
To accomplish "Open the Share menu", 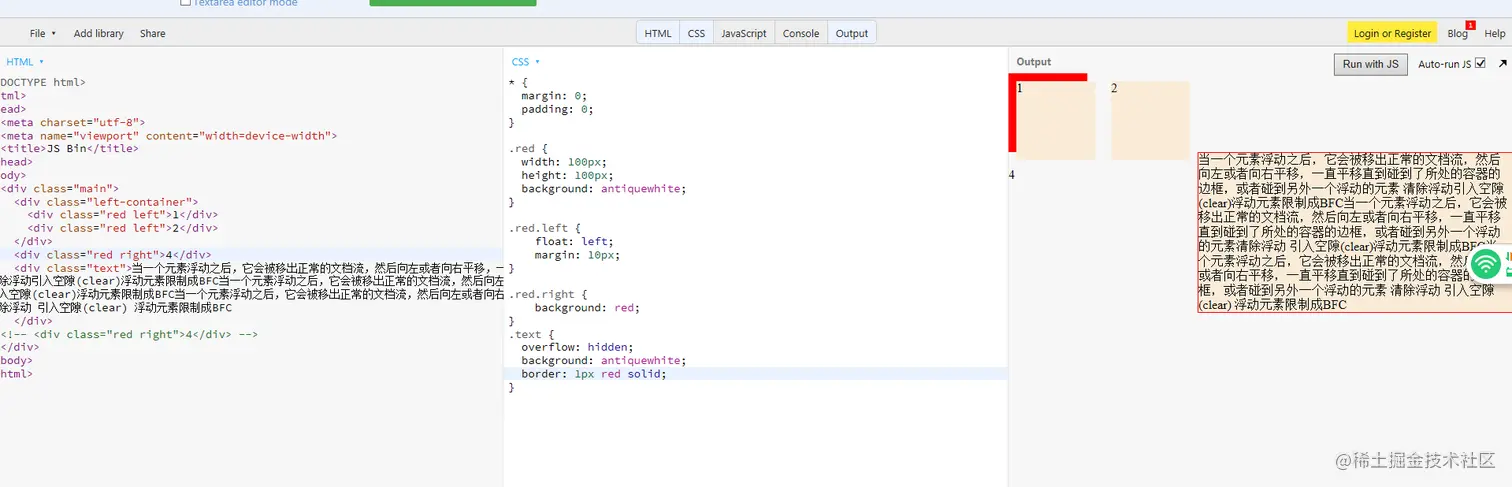I will [x=152, y=33].
